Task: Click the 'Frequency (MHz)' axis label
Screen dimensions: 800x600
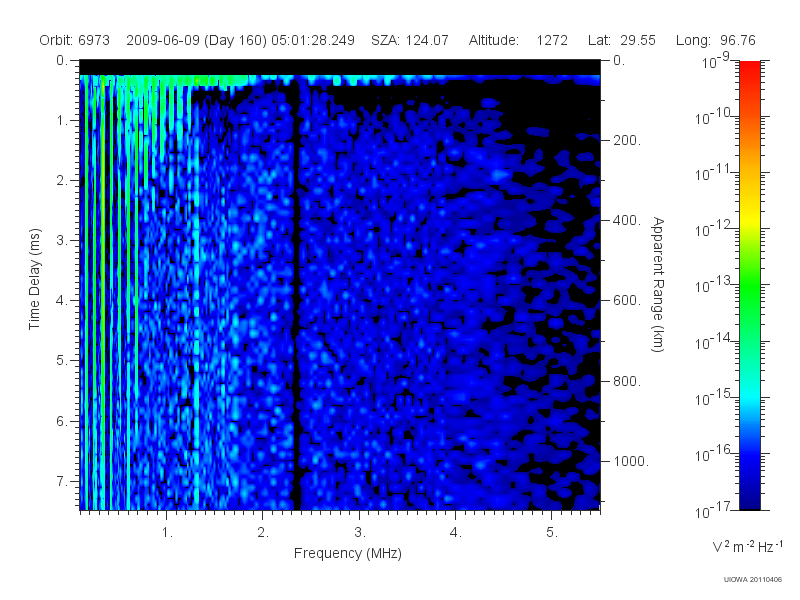Action: pyautogui.click(x=347, y=554)
